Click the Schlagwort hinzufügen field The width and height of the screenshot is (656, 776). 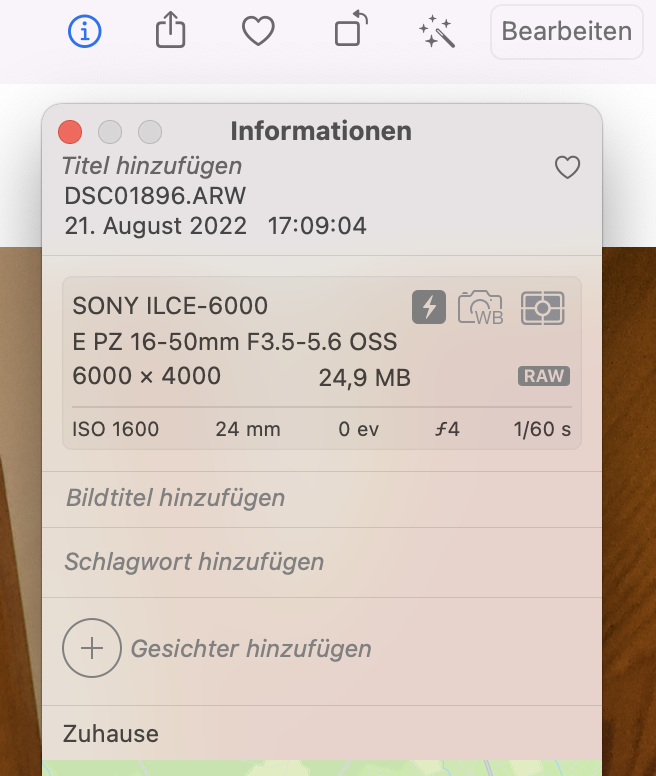(194, 561)
